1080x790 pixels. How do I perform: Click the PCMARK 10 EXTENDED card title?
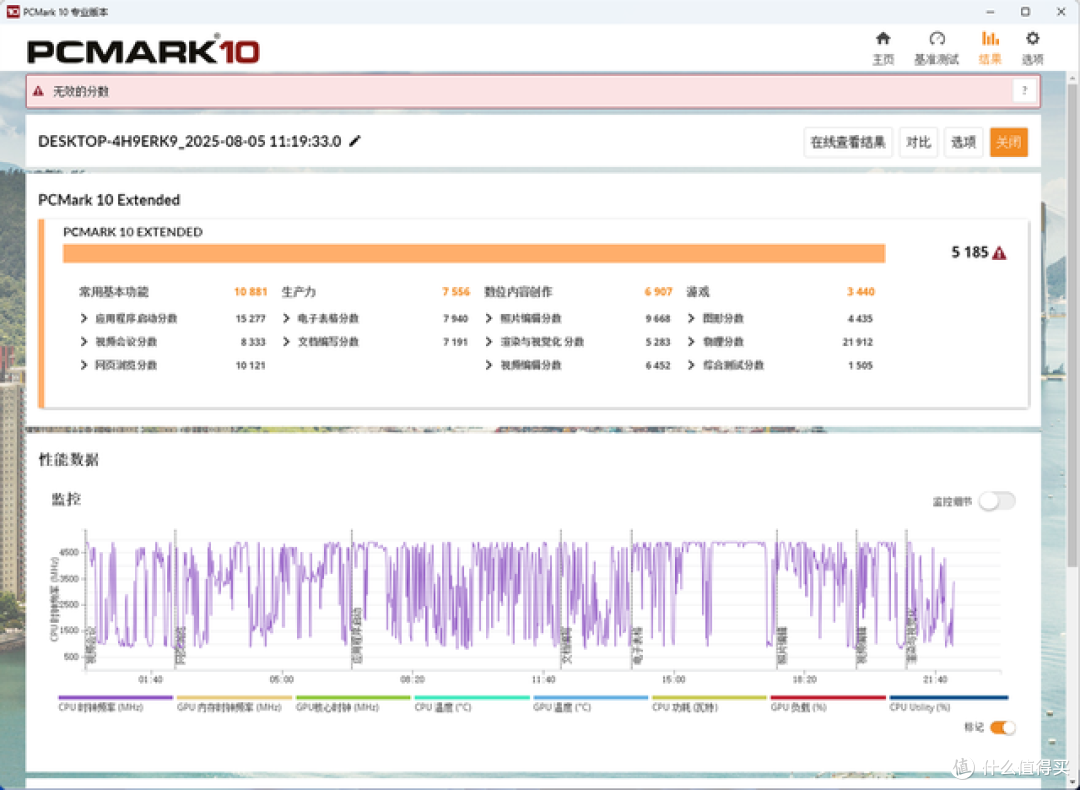click(132, 231)
